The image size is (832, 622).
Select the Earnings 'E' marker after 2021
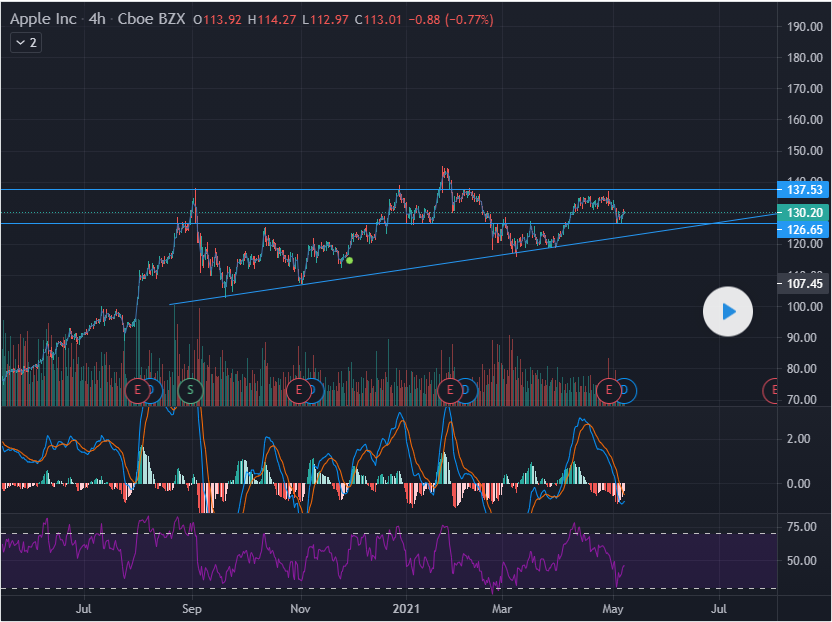click(x=450, y=389)
